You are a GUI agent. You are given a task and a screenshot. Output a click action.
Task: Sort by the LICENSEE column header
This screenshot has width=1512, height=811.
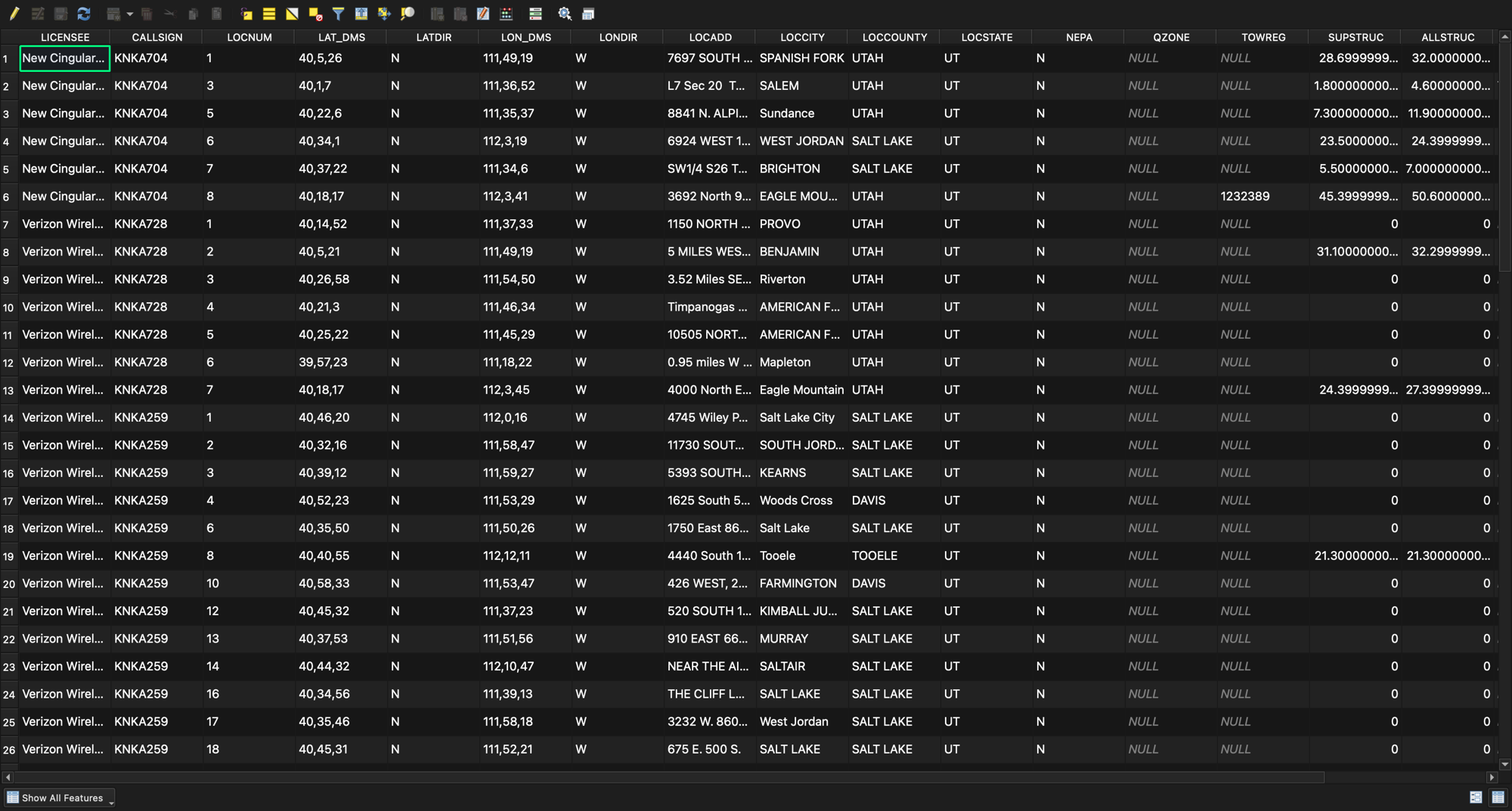65,37
